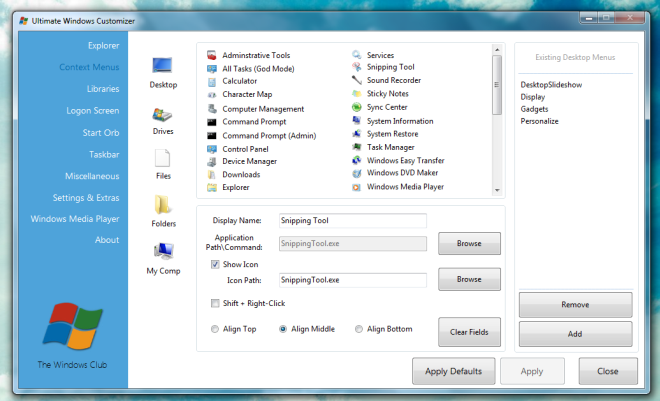
Task: Click the System Information icon
Action: coord(357,121)
